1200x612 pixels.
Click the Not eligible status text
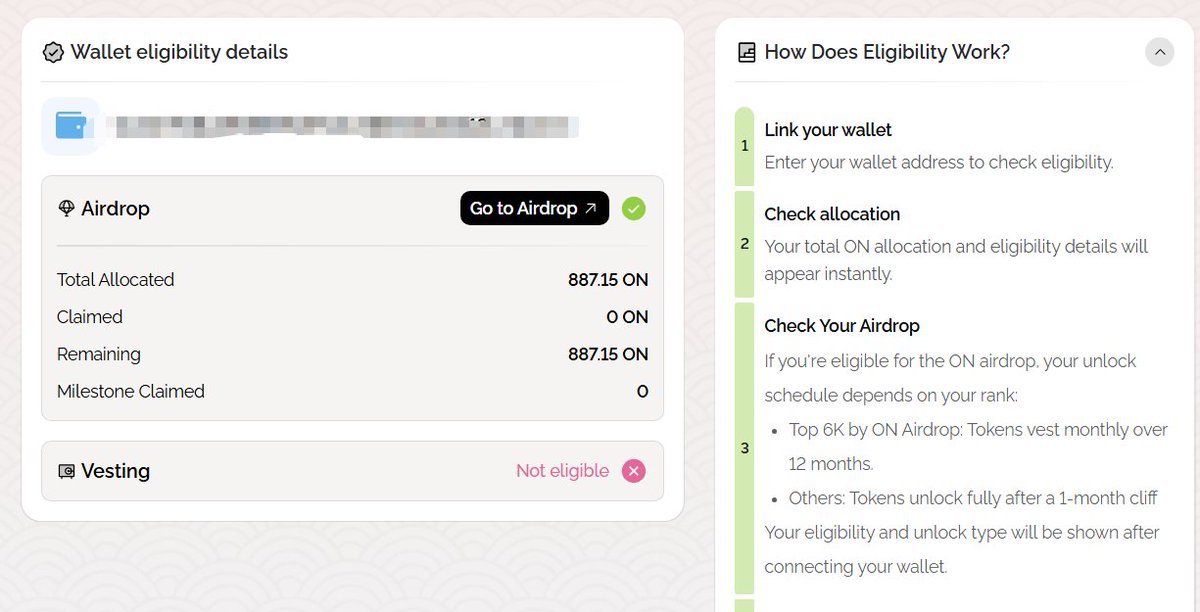[562, 471]
